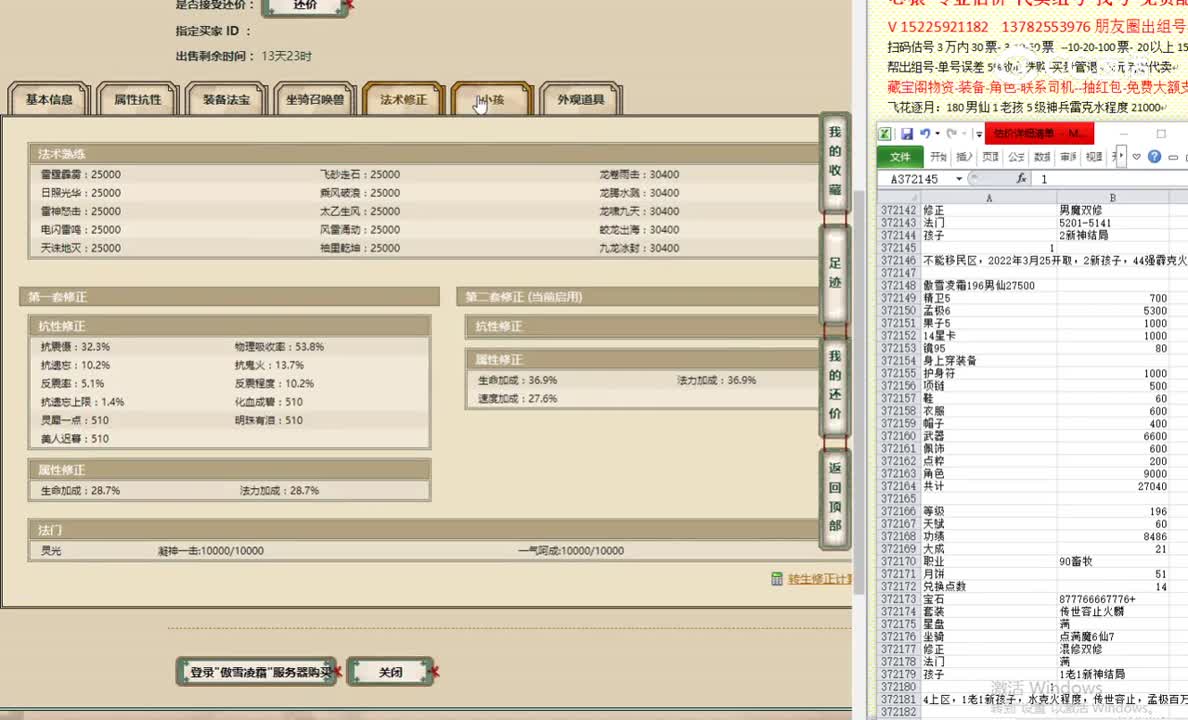Click the Save icon in Excel toolbar
Viewport: 1188px width, 720px height.
point(908,133)
